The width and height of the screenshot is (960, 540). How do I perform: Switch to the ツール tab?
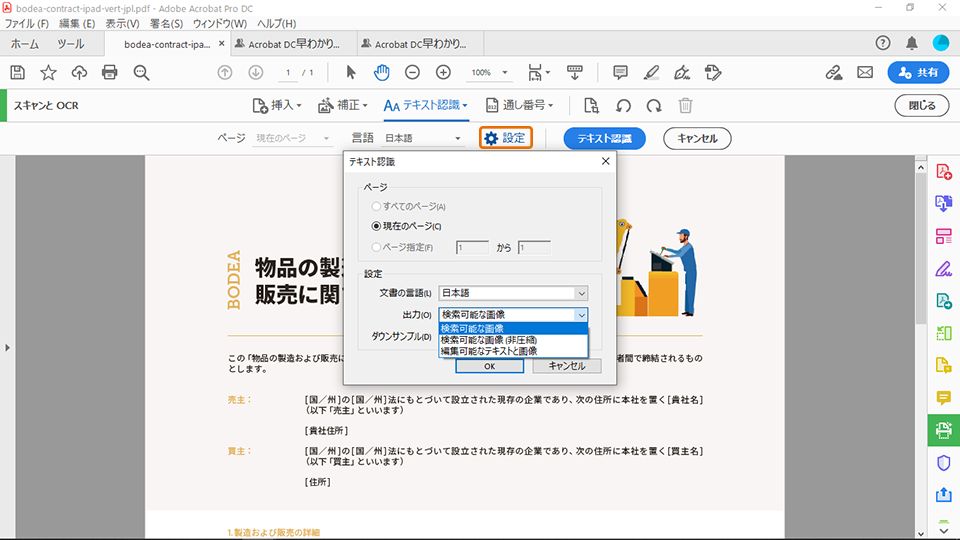click(71, 44)
